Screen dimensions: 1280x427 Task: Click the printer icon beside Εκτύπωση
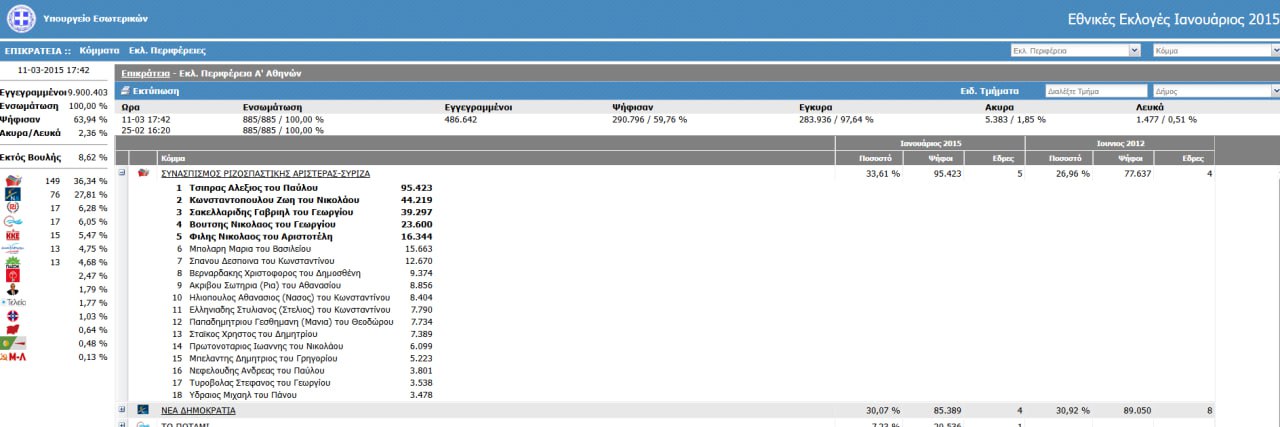125,90
